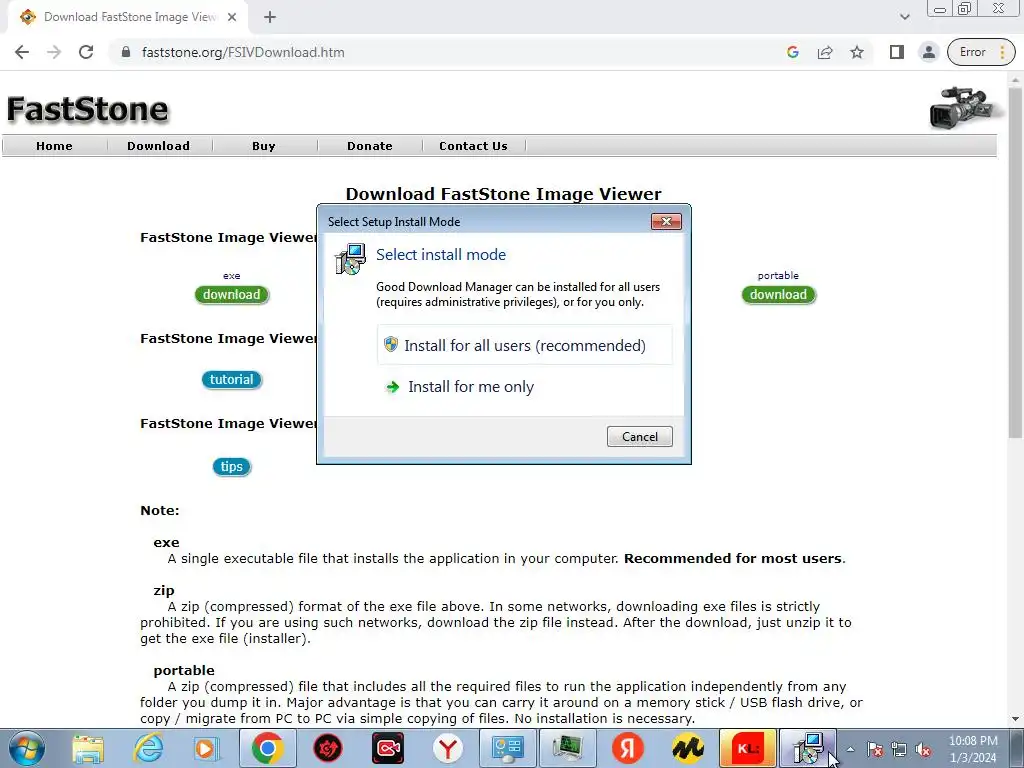Open the control panel taskbar icon

(x=507, y=748)
